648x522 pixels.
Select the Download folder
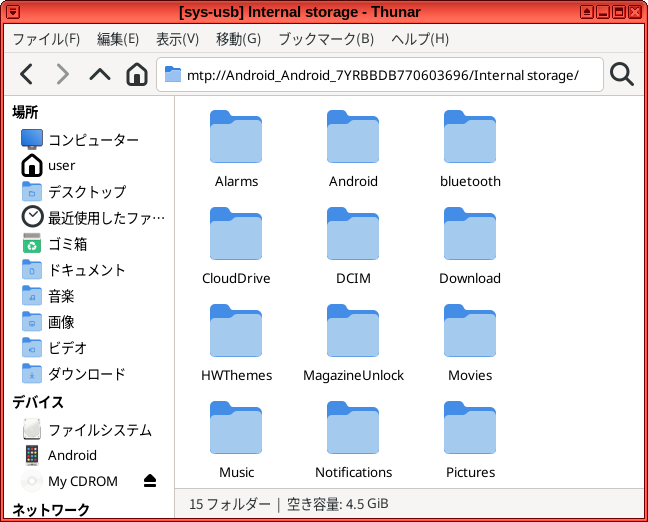[470, 246]
